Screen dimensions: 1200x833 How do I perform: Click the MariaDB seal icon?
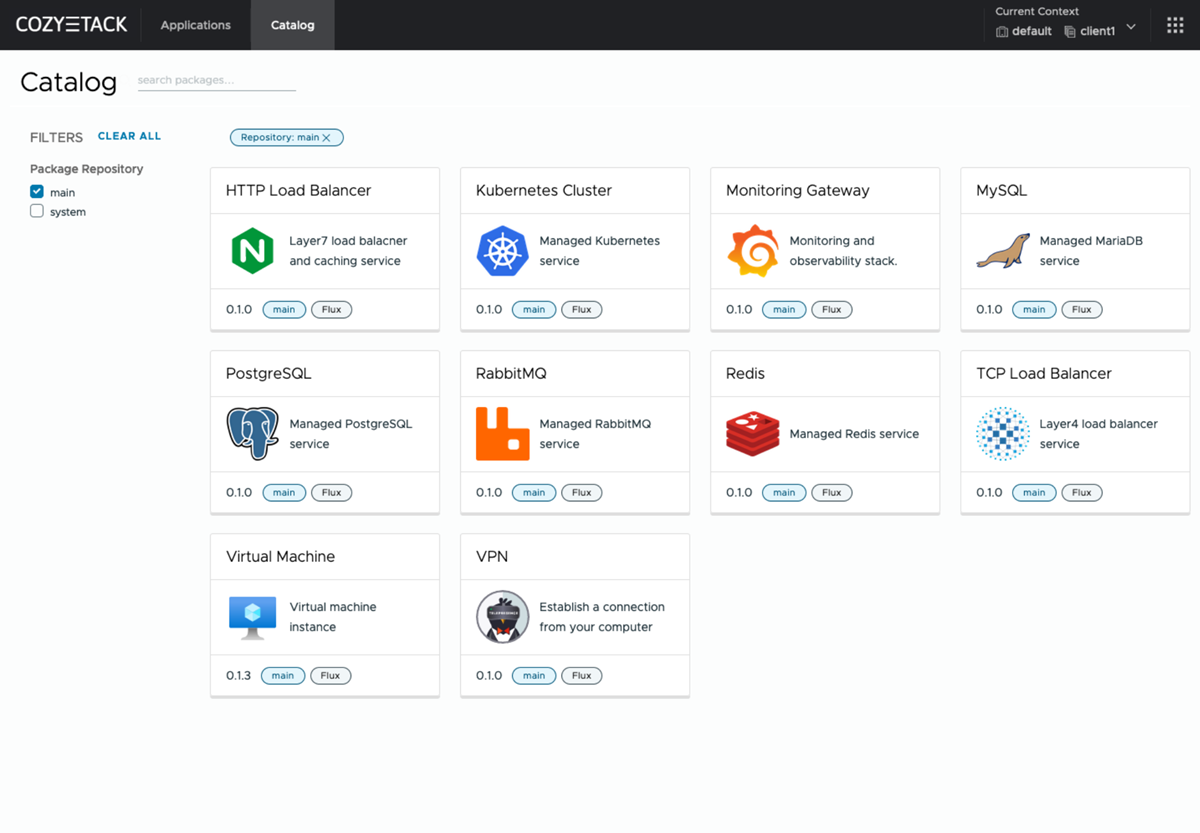pyautogui.click(x=1002, y=251)
